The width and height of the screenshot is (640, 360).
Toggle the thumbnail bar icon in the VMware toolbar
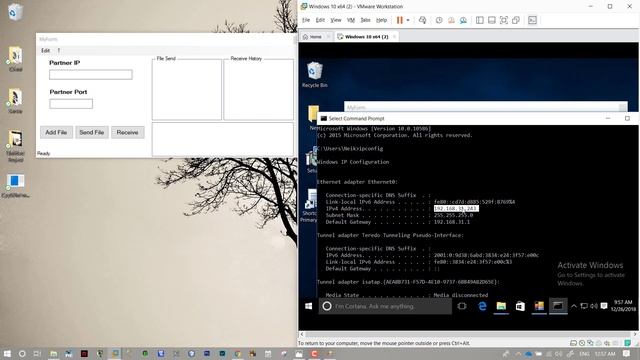coord(492,20)
